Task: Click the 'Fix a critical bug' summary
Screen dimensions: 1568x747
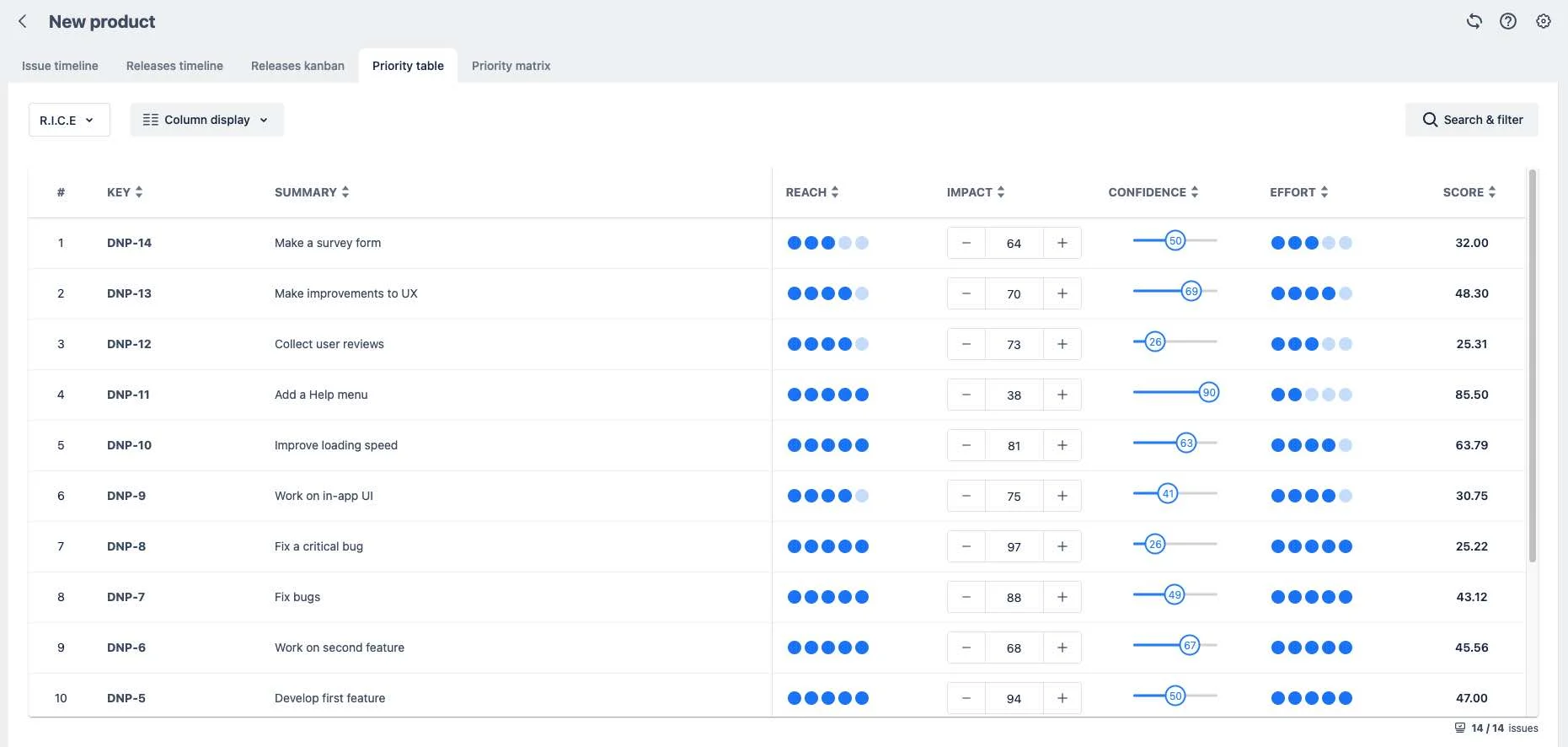Action: [318, 546]
